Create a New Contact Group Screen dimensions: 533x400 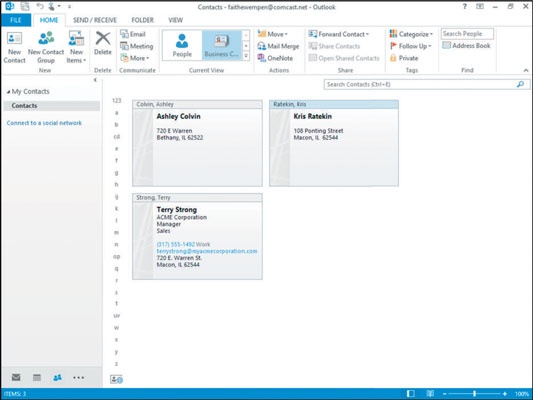pyautogui.click(x=46, y=47)
